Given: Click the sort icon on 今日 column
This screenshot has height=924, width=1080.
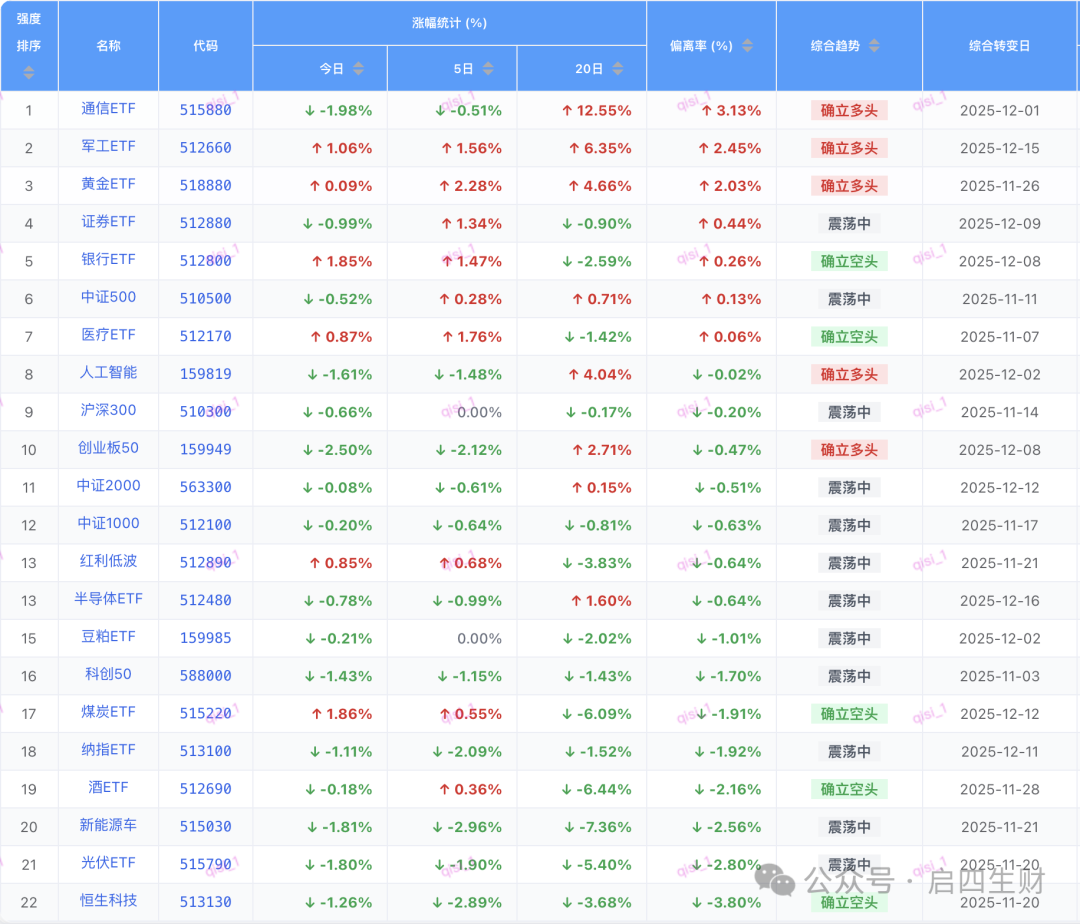Looking at the screenshot, I should click(x=357, y=69).
